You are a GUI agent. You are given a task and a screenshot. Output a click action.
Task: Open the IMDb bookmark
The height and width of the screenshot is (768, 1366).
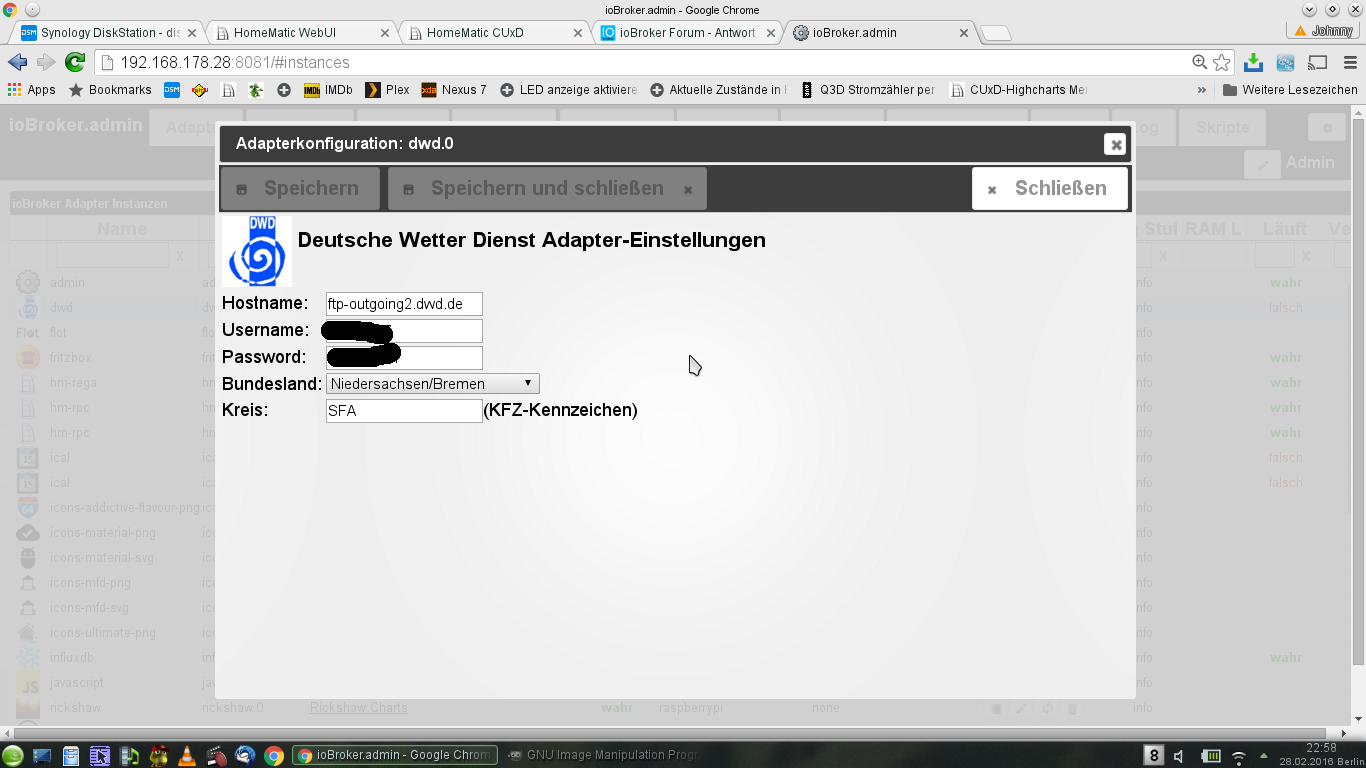point(328,90)
